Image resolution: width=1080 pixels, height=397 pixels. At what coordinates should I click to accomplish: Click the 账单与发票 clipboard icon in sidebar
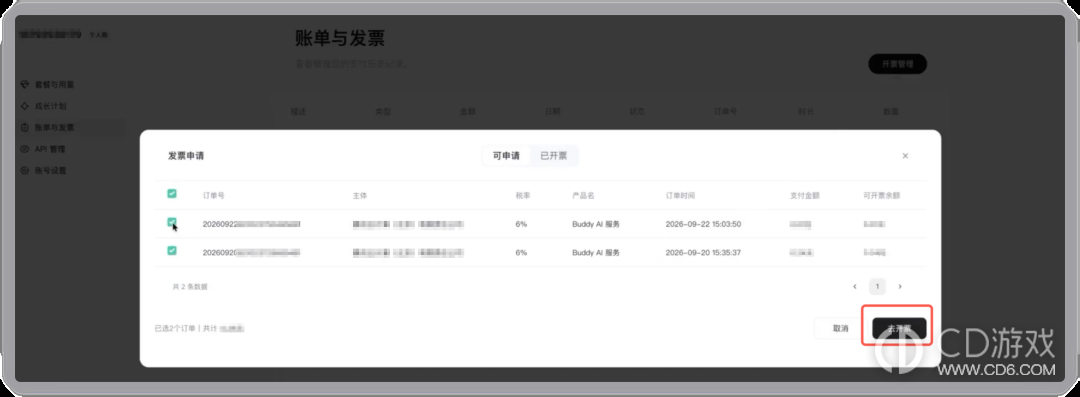[x=25, y=128]
